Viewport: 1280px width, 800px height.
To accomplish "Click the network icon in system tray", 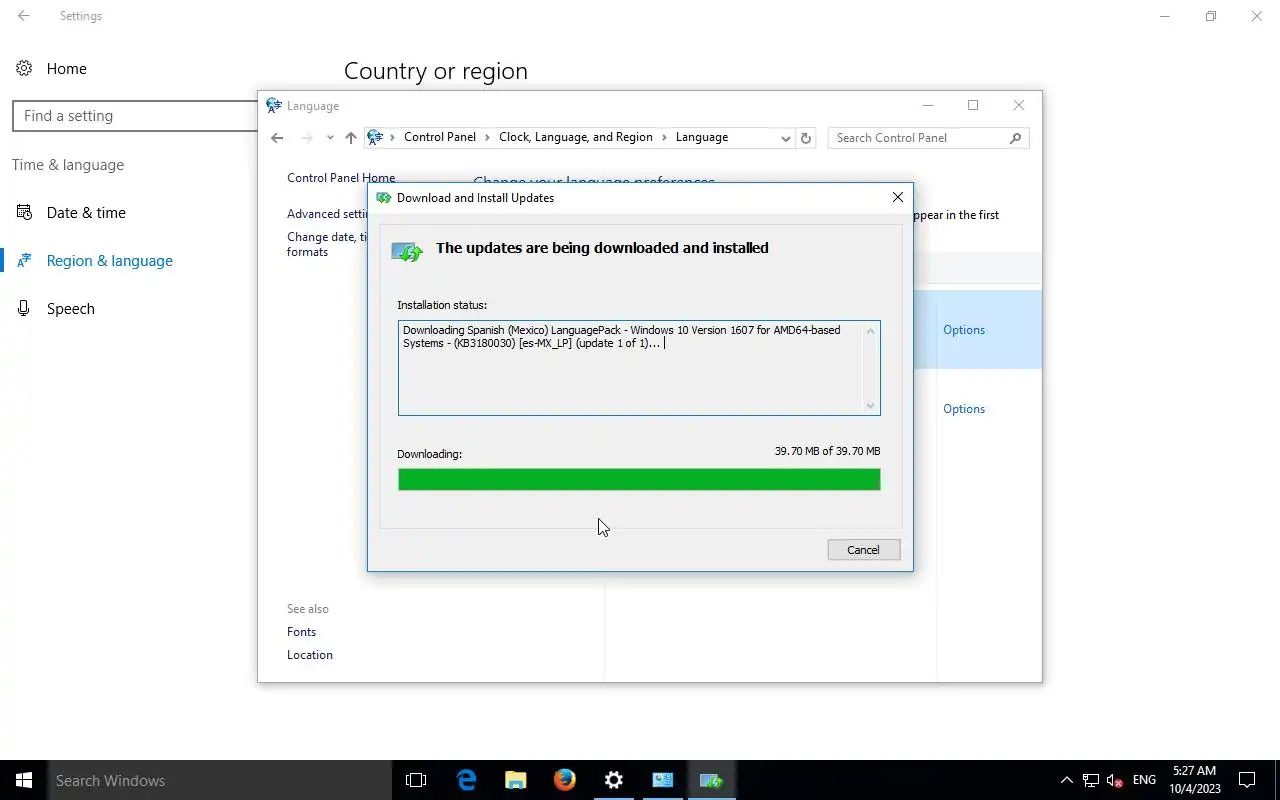I will coord(1091,780).
